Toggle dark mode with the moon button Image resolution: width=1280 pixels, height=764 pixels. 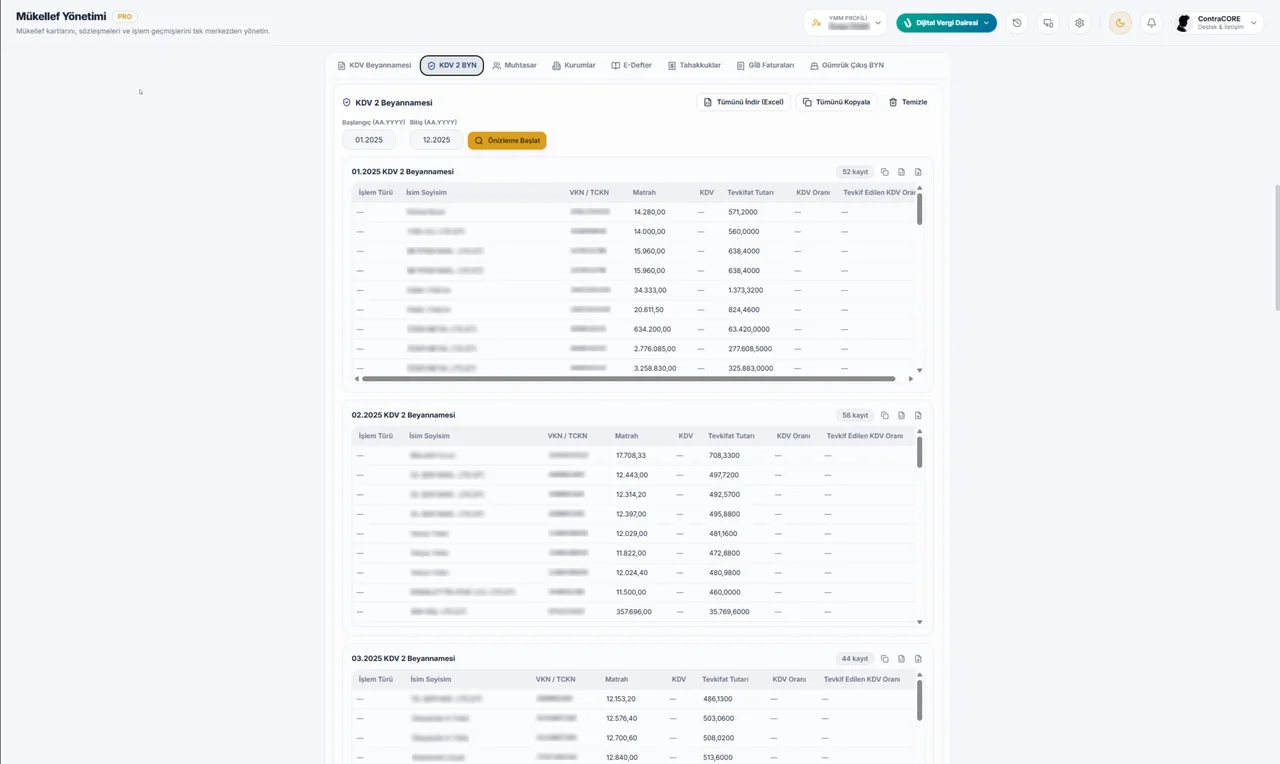[x=1120, y=23]
